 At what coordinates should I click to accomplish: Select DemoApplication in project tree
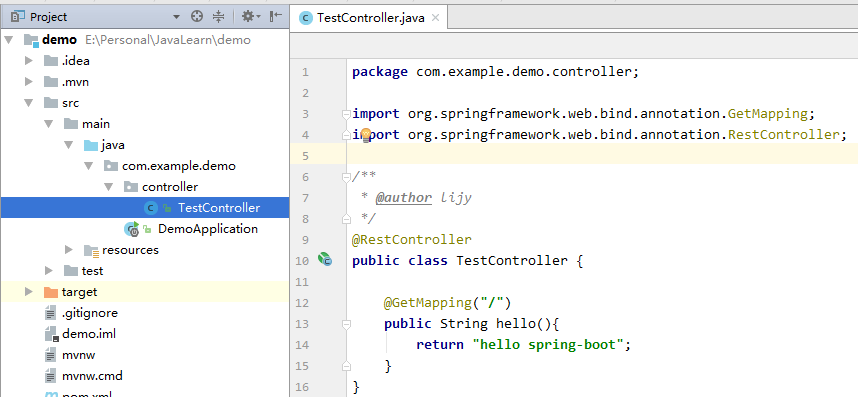click(x=144, y=229)
